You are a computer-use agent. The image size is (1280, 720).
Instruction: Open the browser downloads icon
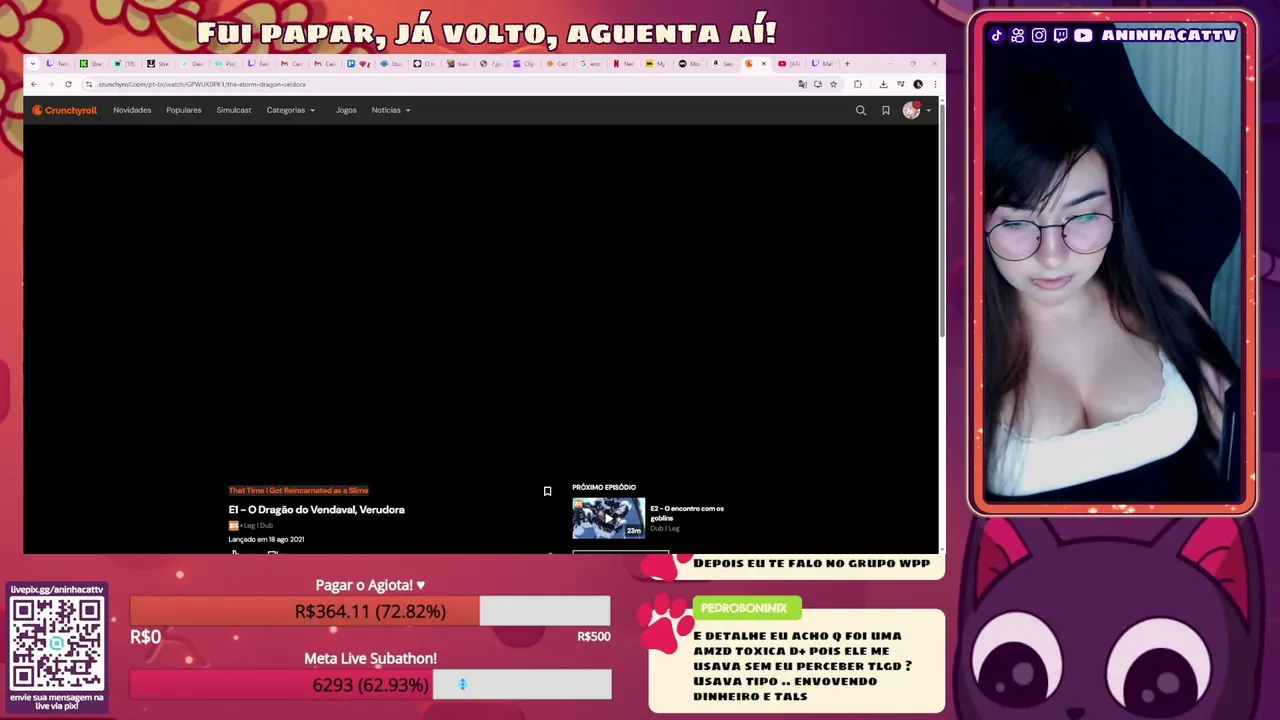click(x=883, y=84)
